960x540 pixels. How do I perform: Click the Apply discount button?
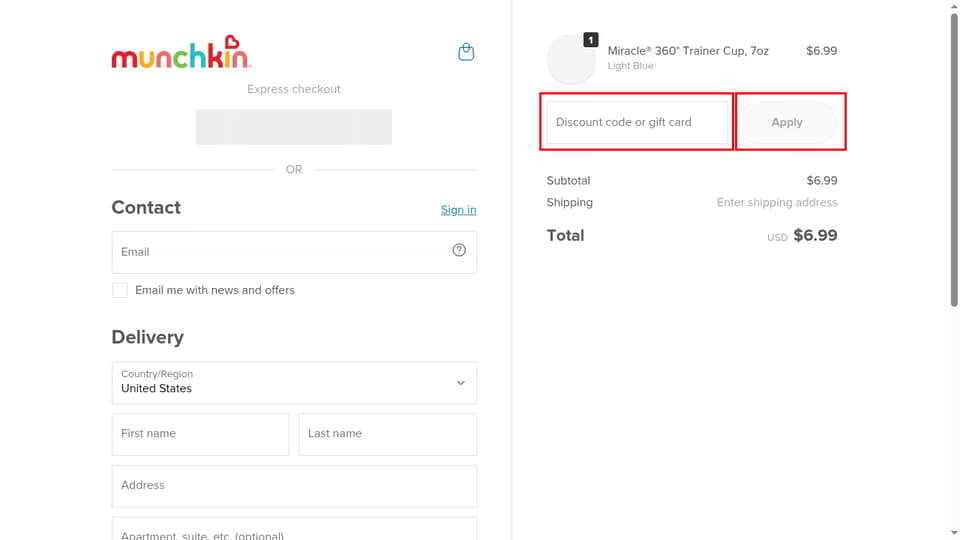pos(787,122)
